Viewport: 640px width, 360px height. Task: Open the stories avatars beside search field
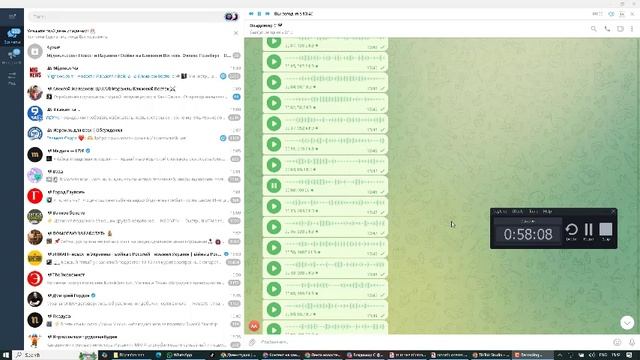pyautogui.click(x=231, y=17)
